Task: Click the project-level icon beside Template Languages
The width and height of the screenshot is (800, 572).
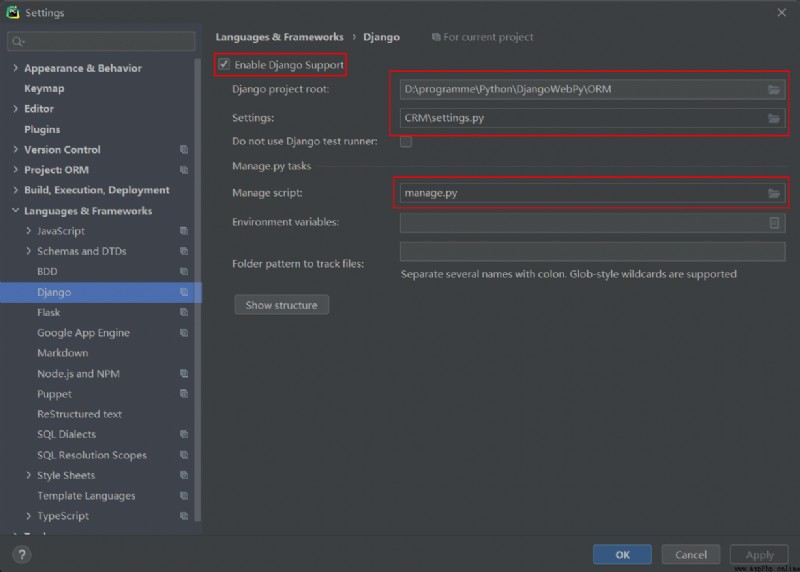Action: 184,495
